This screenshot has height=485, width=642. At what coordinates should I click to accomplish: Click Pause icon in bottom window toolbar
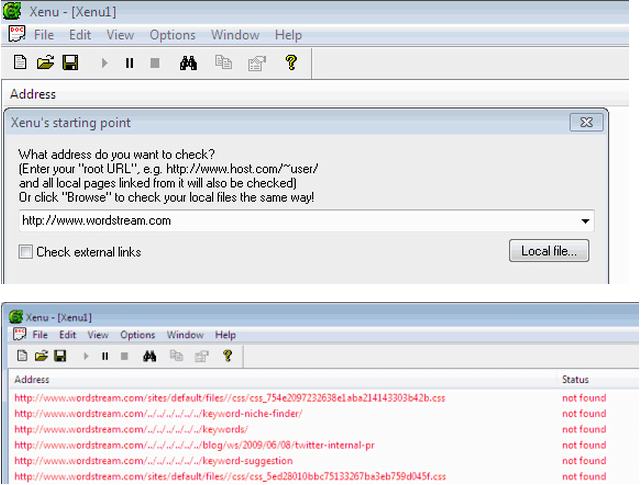pyautogui.click(x=105, y=356)
